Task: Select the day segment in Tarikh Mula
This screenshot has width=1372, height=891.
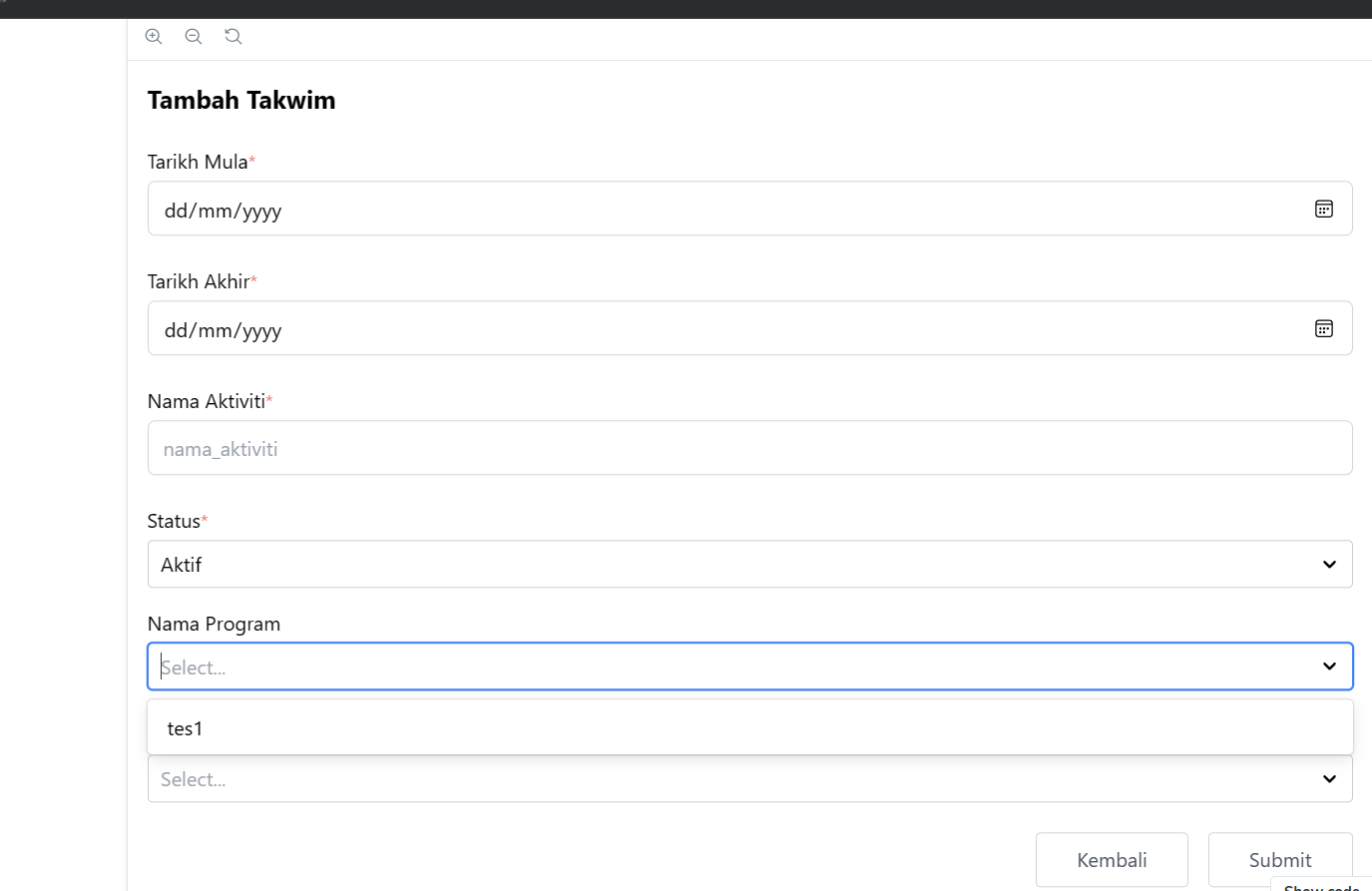Action: [176, 211]
